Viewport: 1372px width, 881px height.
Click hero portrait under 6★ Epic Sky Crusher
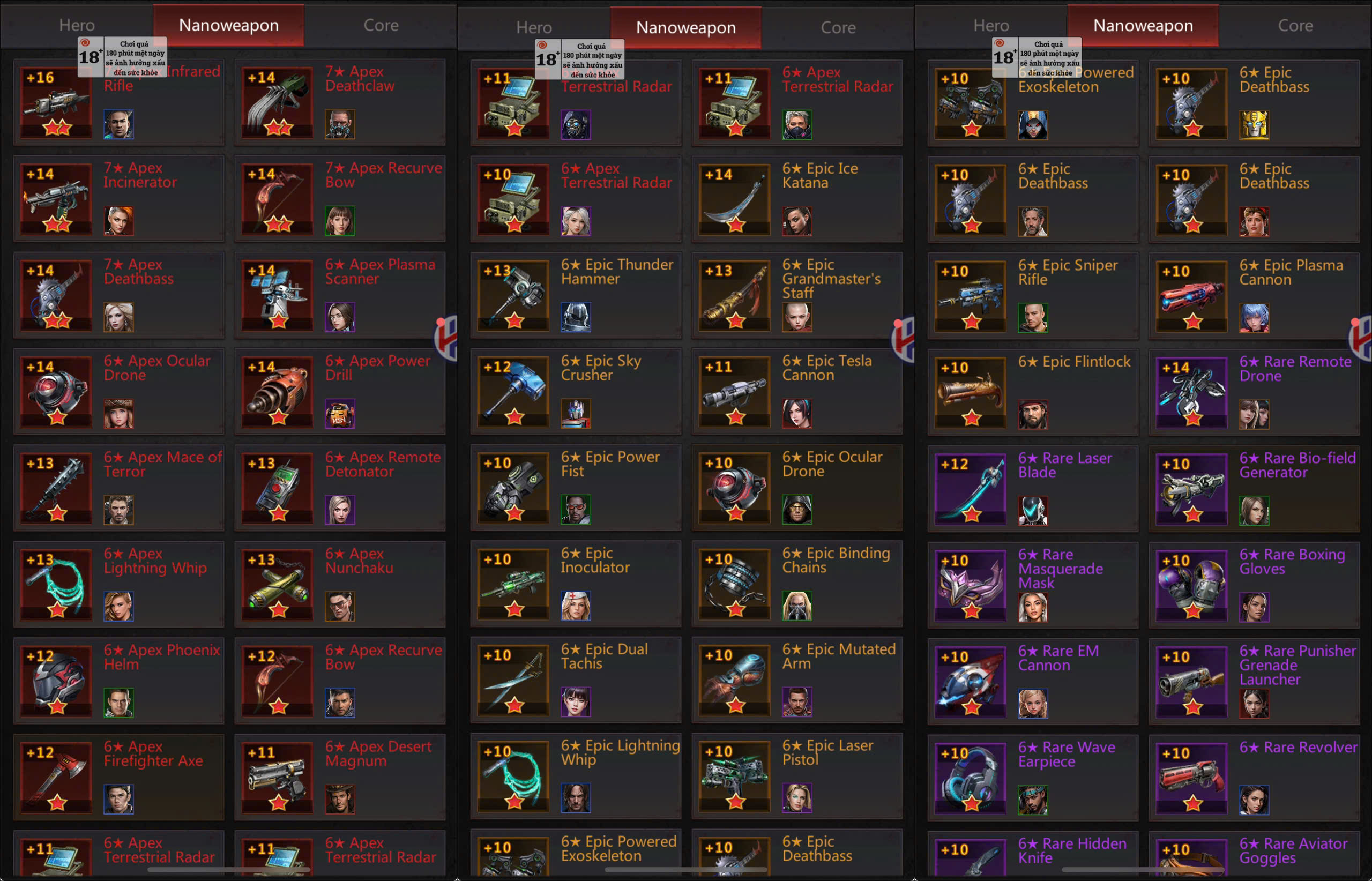pyautogui.click(x=576, y=413)
